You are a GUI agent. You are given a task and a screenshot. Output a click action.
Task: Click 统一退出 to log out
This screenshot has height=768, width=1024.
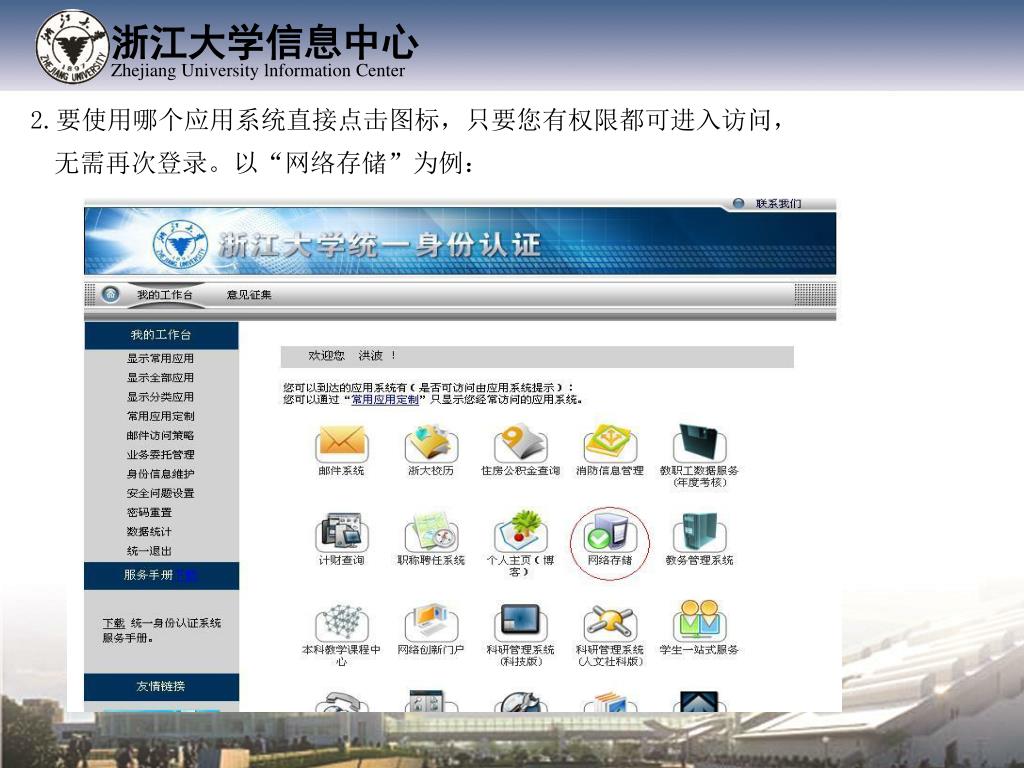pos(149,551)
